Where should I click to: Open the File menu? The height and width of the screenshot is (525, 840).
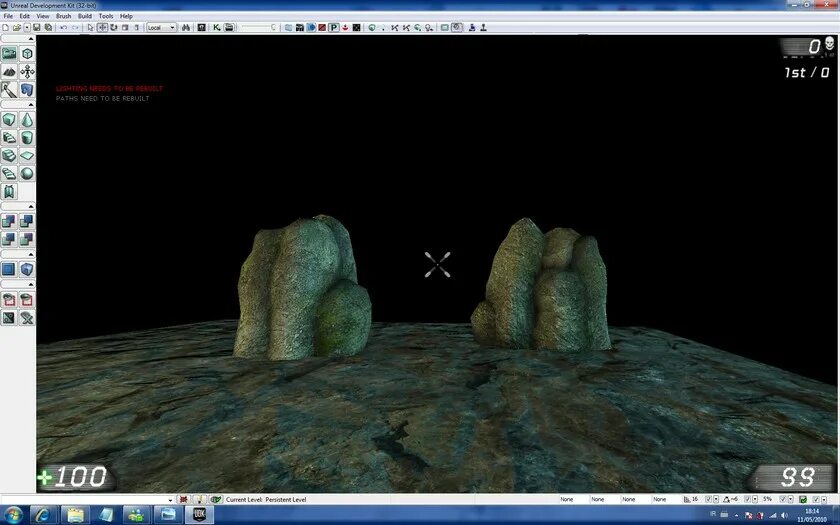pos(8,16)
